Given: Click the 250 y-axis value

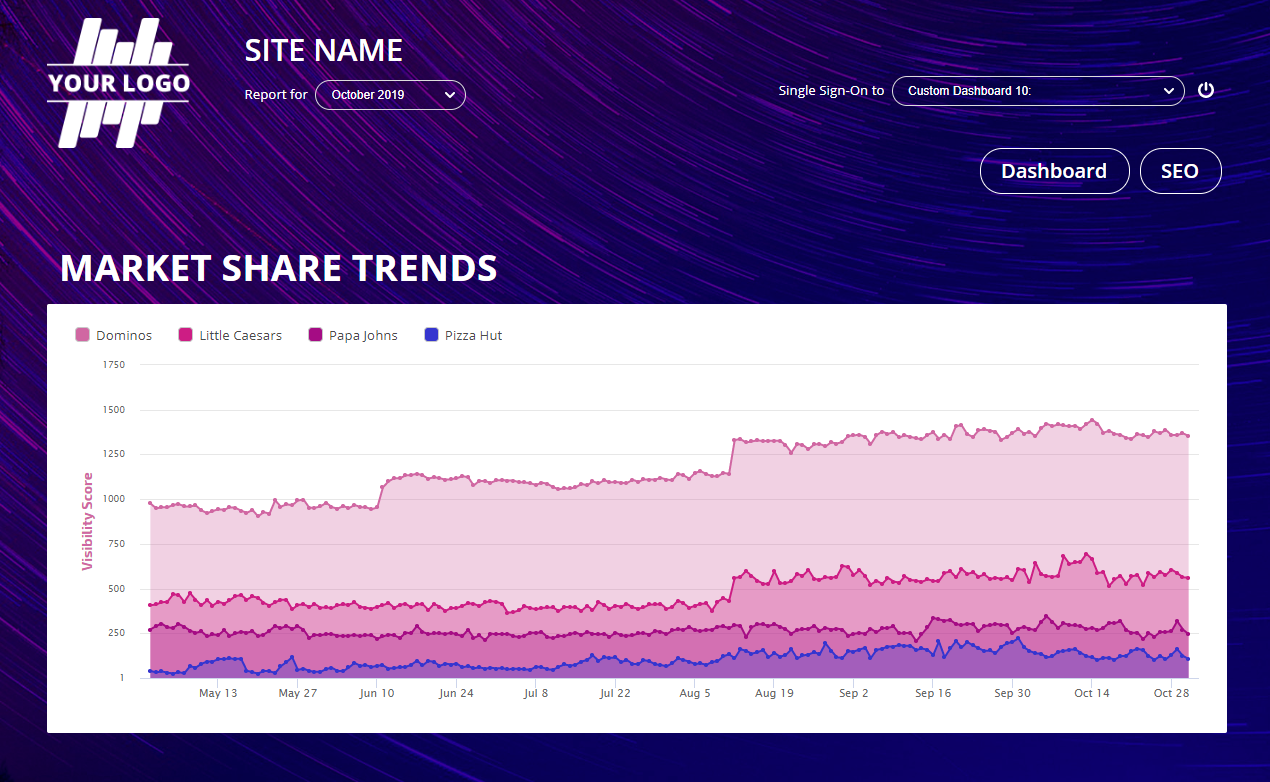Looking at the screenshot, I should pyautogui.click(x=116, y=633).
